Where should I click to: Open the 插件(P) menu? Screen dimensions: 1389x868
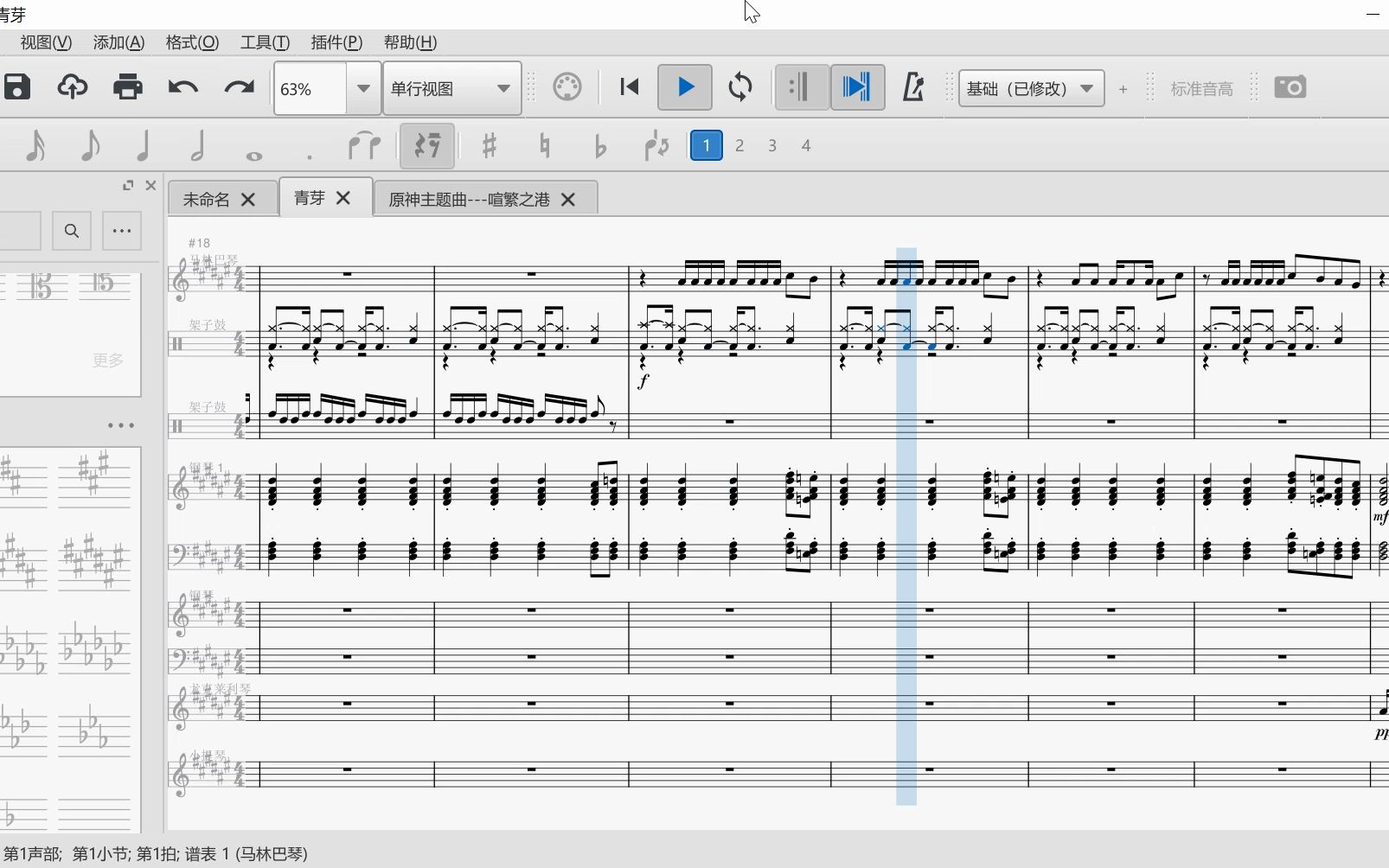pyautogui.click(x=336, y=42)
